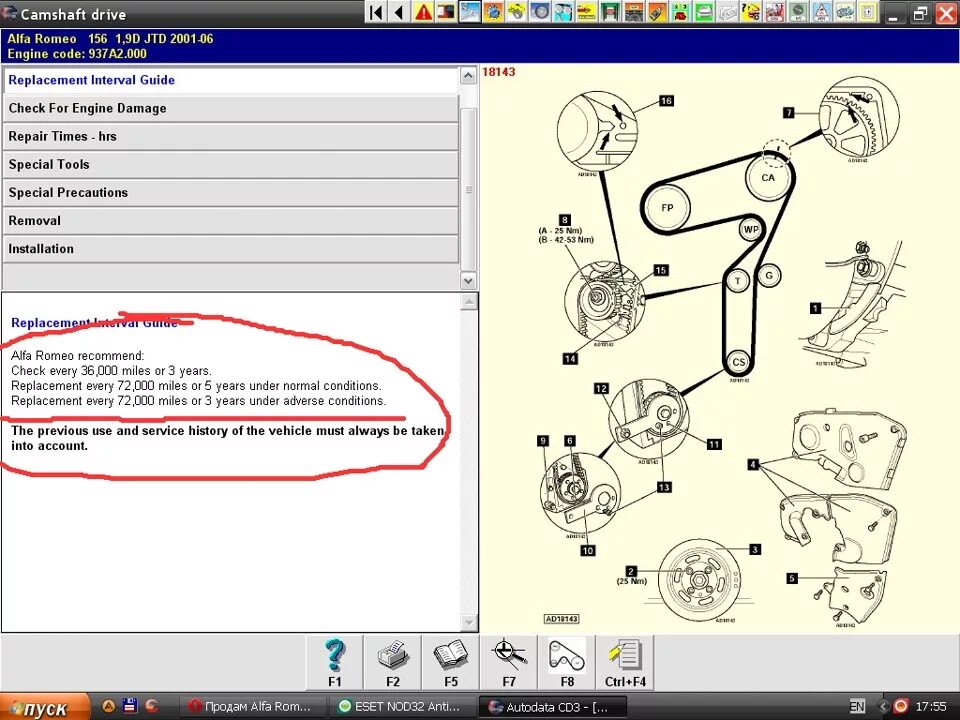The height and width of the screenshot is (720, 960).
Task: Go back using the left arrow icon
Action: point(399,12)
